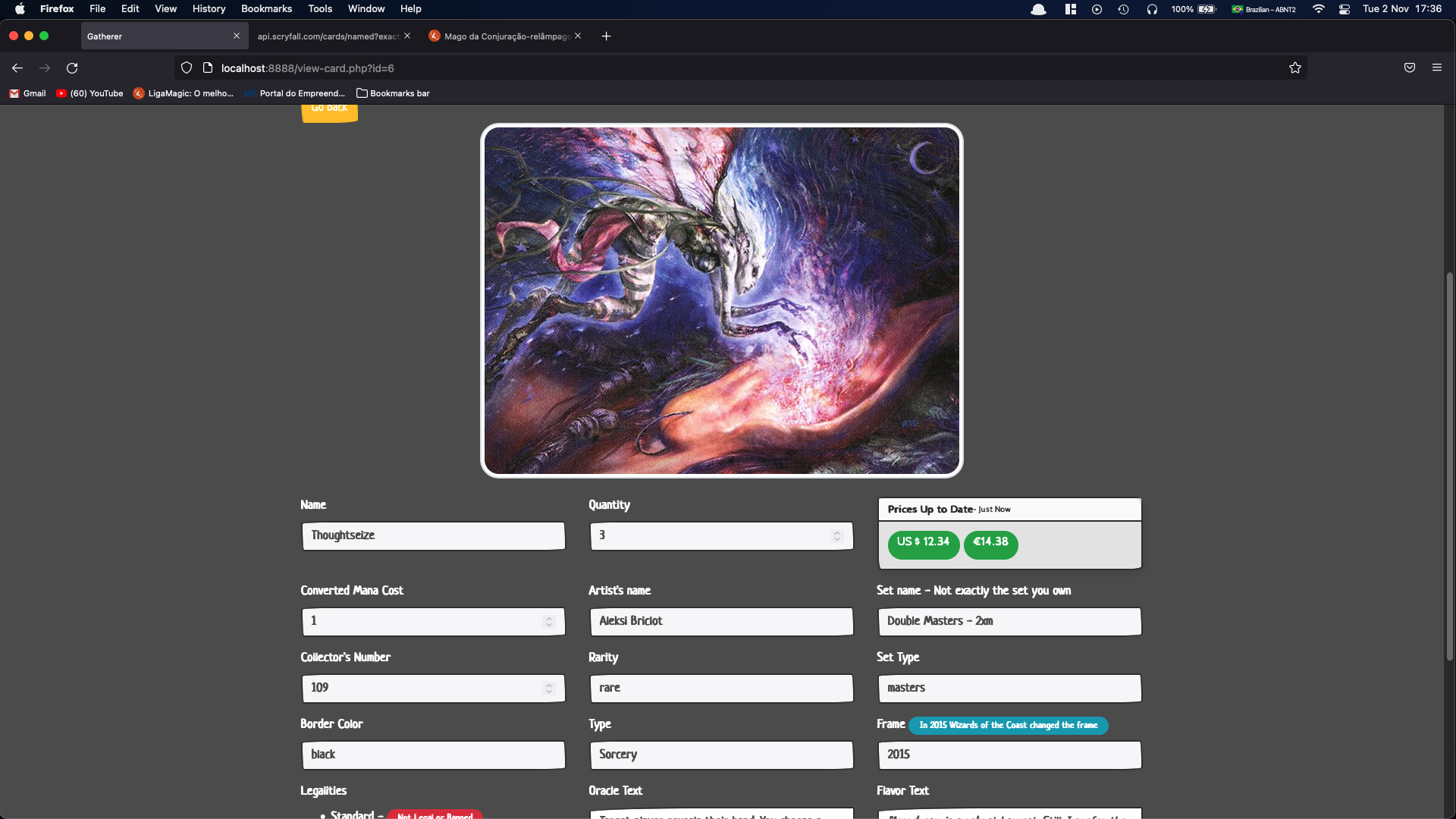Open the Pocket save icon

pyautogui.click(x=1410, y=68)
